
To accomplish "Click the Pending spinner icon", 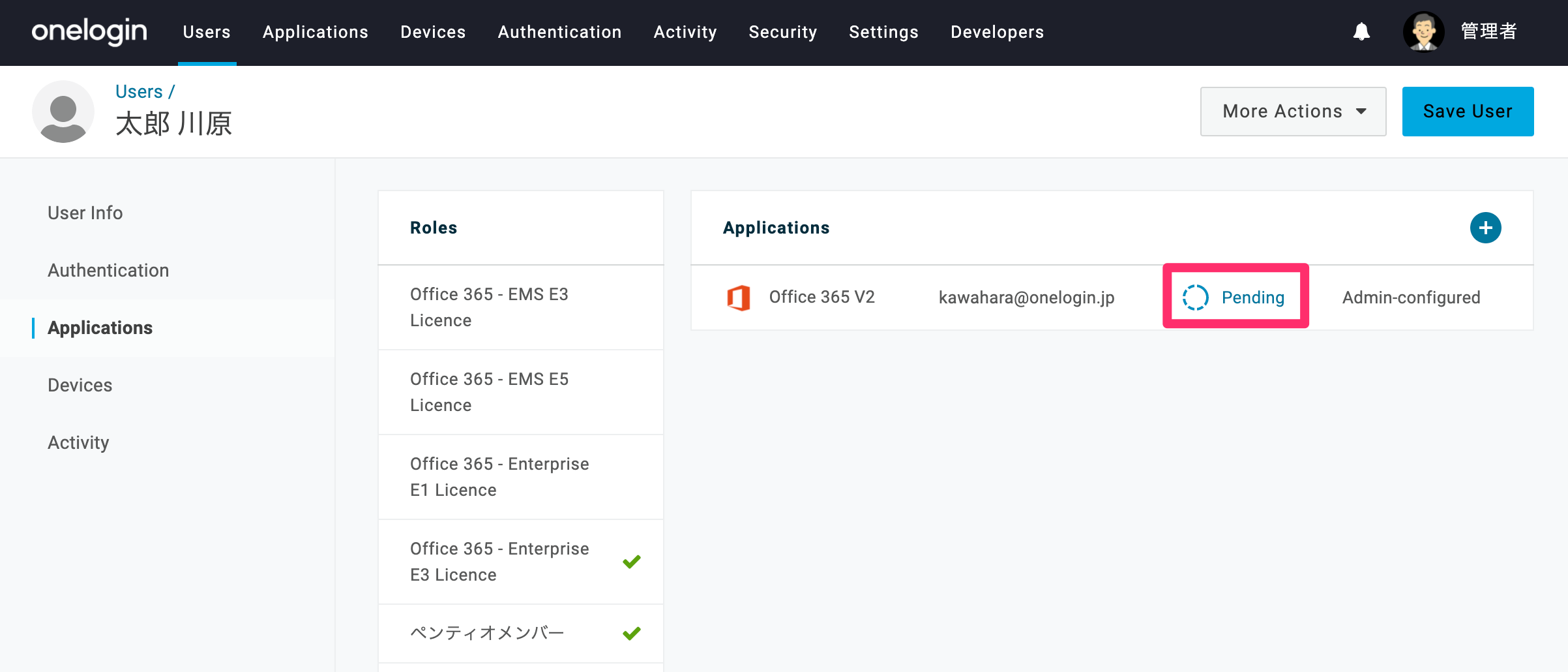I will [x=1195, y=298].
